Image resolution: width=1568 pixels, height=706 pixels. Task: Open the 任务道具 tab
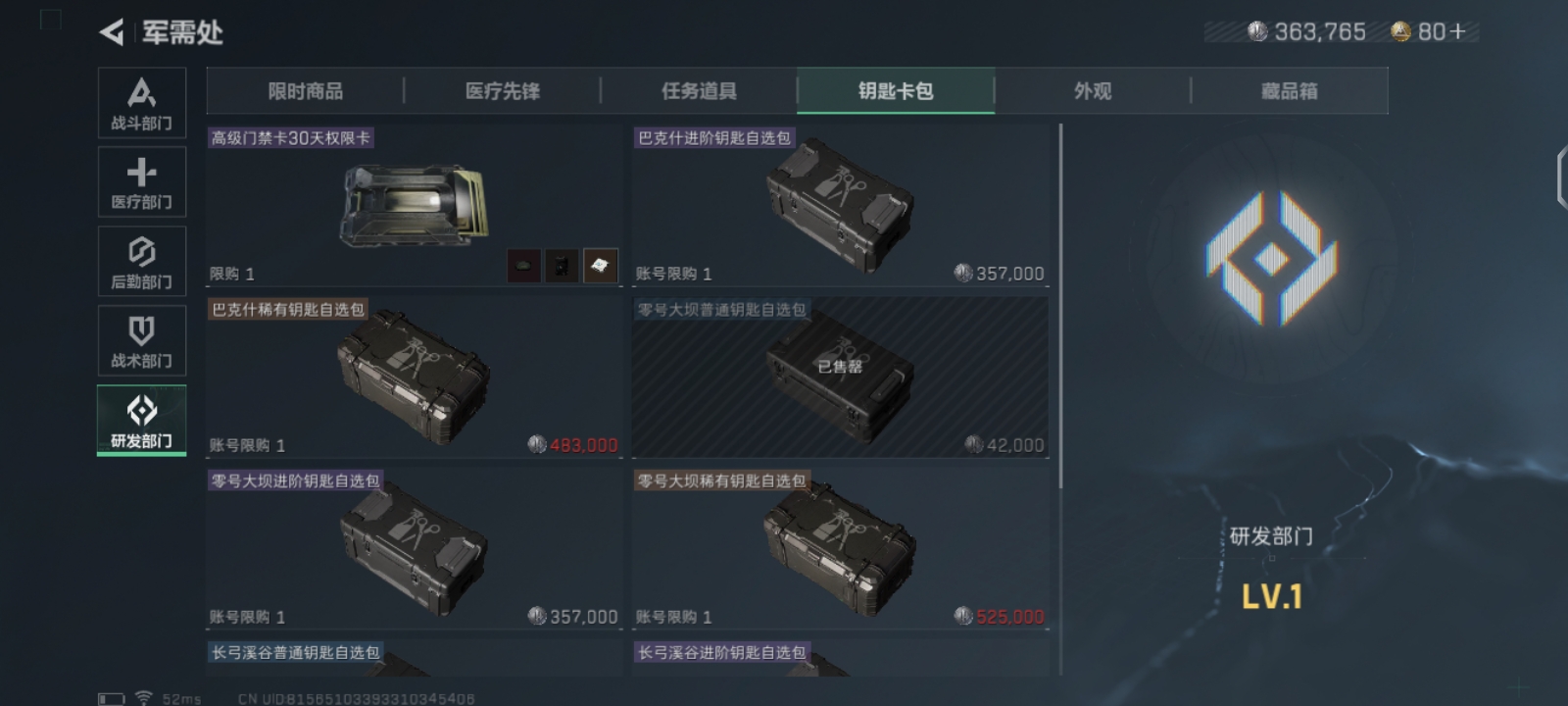click(699, 91)
